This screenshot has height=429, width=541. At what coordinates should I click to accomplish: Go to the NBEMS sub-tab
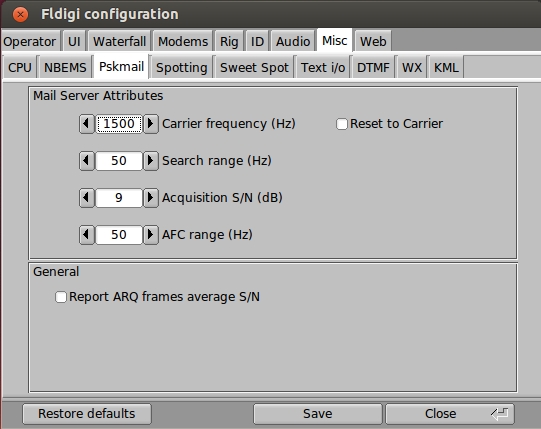click(65, 68)
